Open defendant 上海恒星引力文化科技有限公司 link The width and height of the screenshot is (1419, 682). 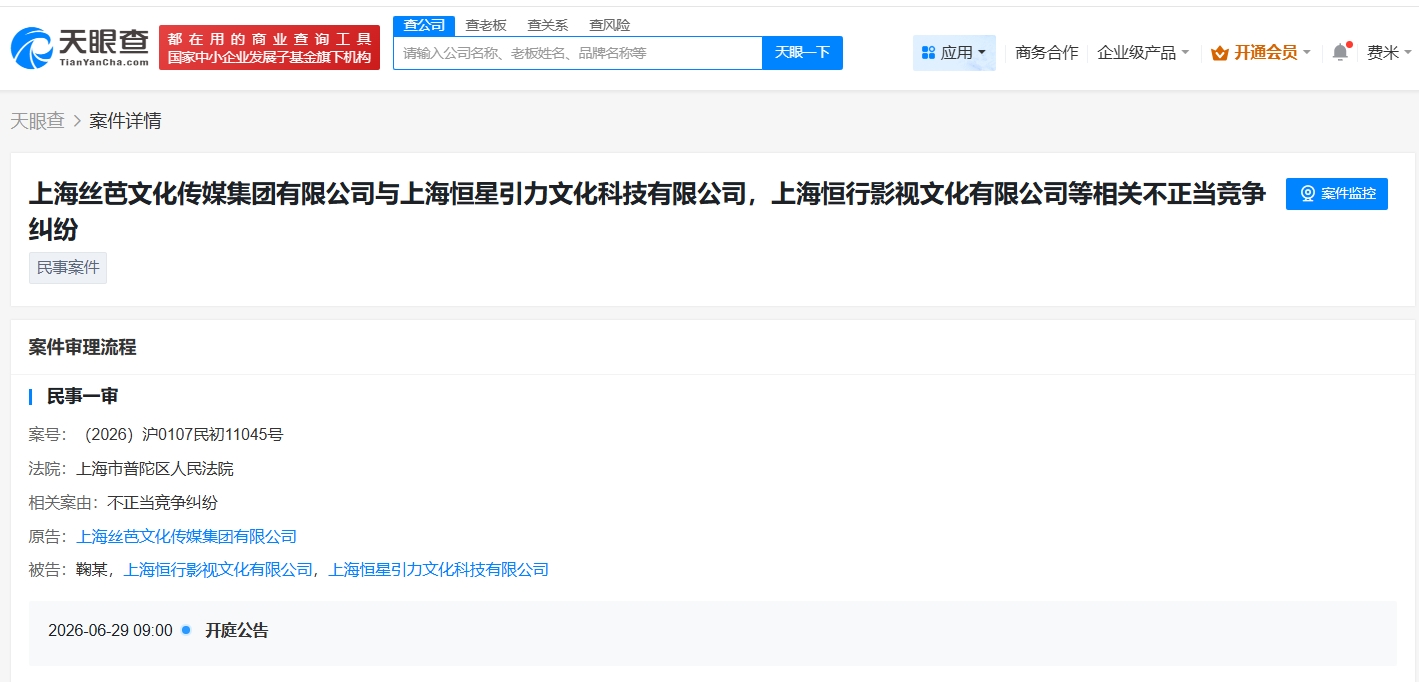439,570
